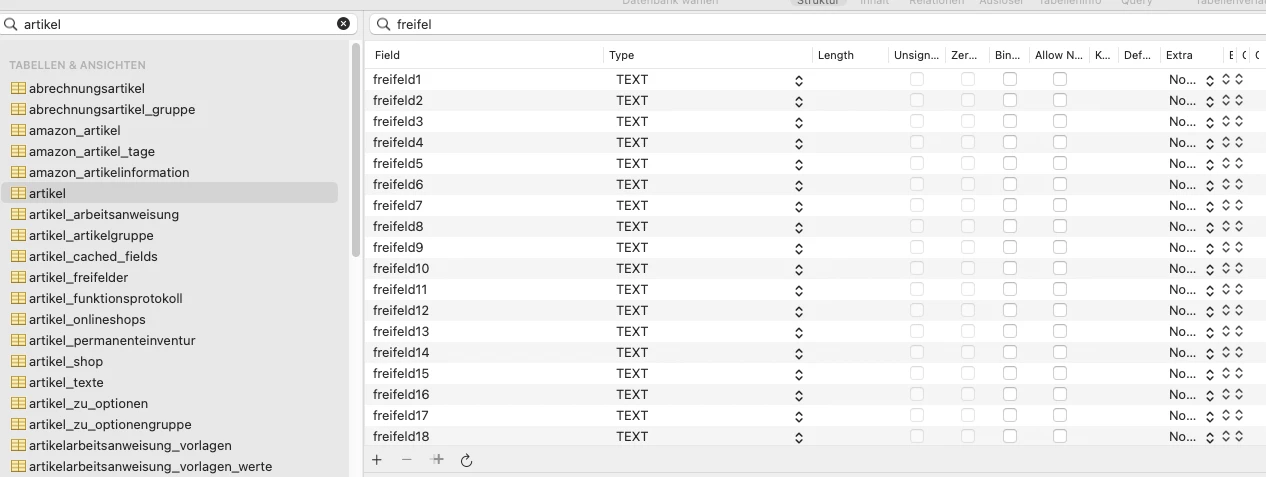The width and height of the screenshot is (1266, 477).
Task: Enable Allow Null for freifeld10
Action: 1060,268
